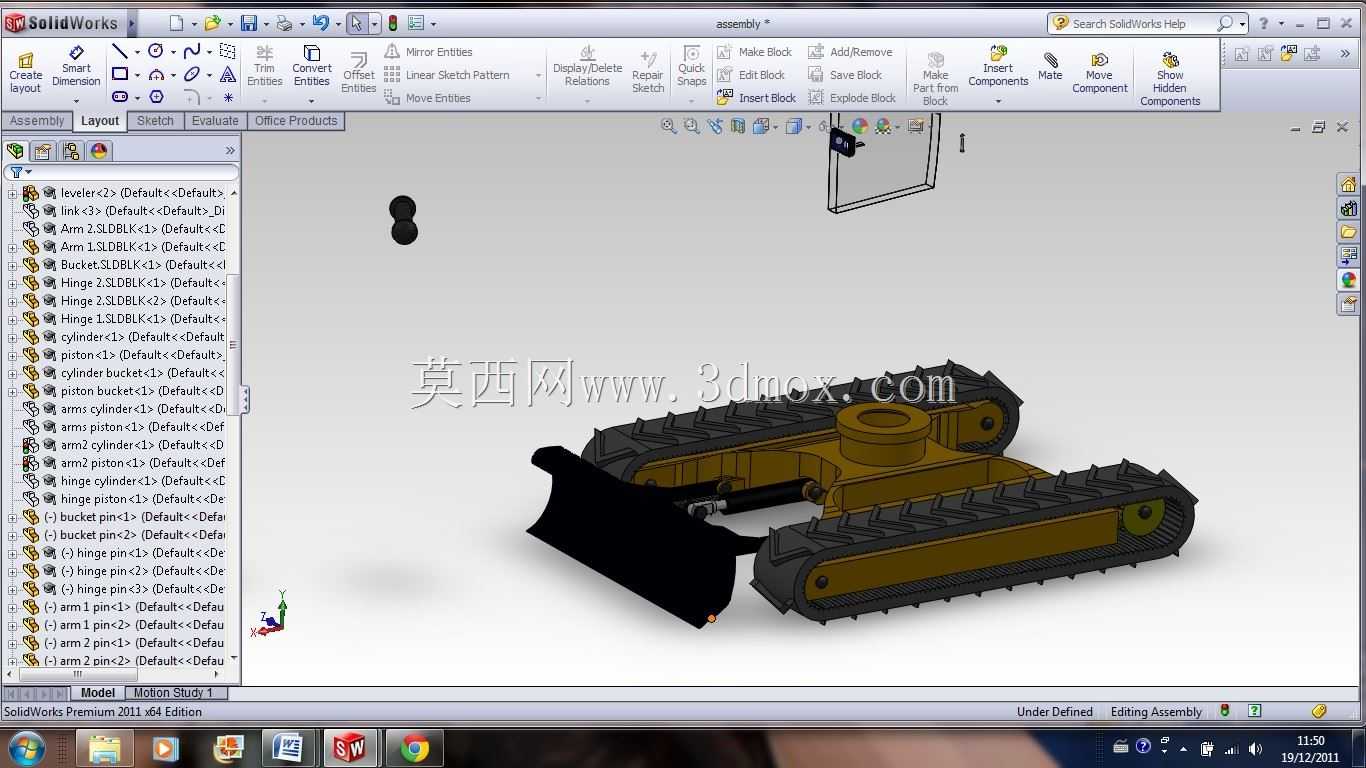This screenshot has height=768, width=1366.
Task: Select the Corner Rectangle tool
Action: (120, 74)
